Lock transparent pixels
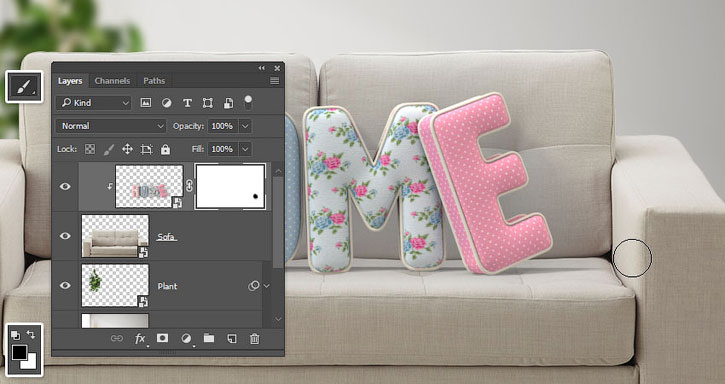The height and width of the screenshot is (384, 725). (90, 149)
